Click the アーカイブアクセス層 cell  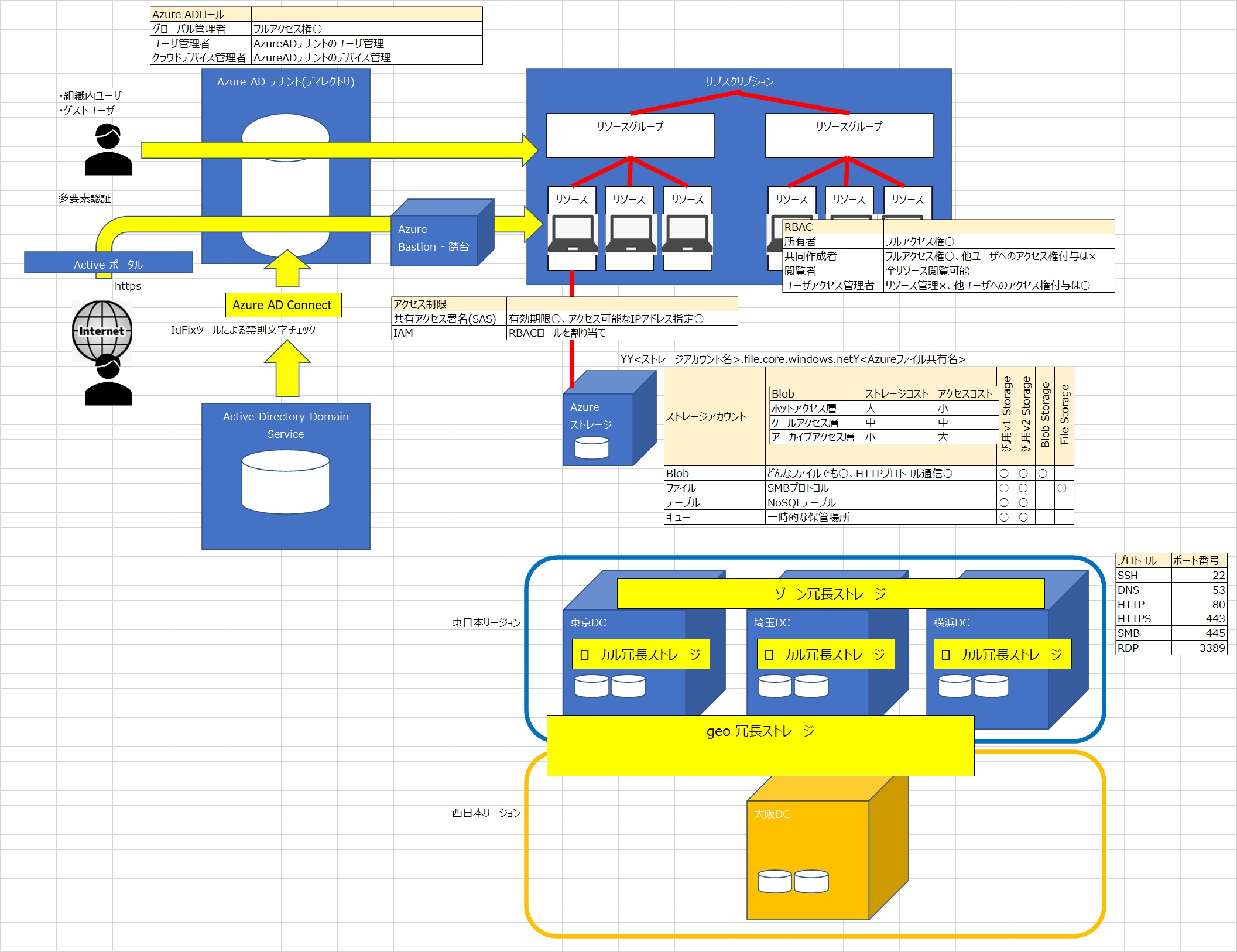click(817, 437)
